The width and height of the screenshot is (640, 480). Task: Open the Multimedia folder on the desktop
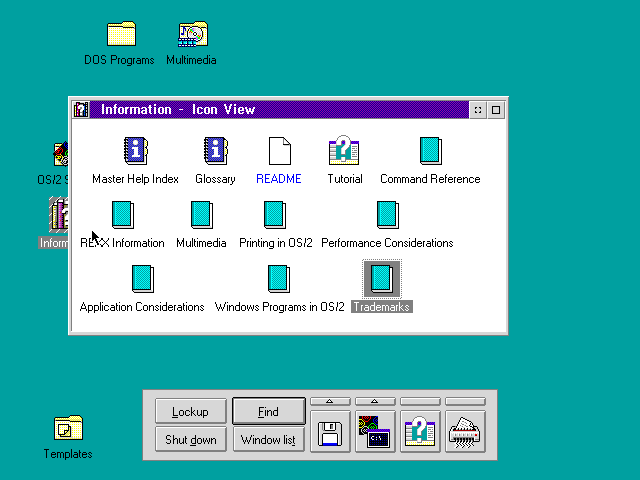click(x=193, y=34)
